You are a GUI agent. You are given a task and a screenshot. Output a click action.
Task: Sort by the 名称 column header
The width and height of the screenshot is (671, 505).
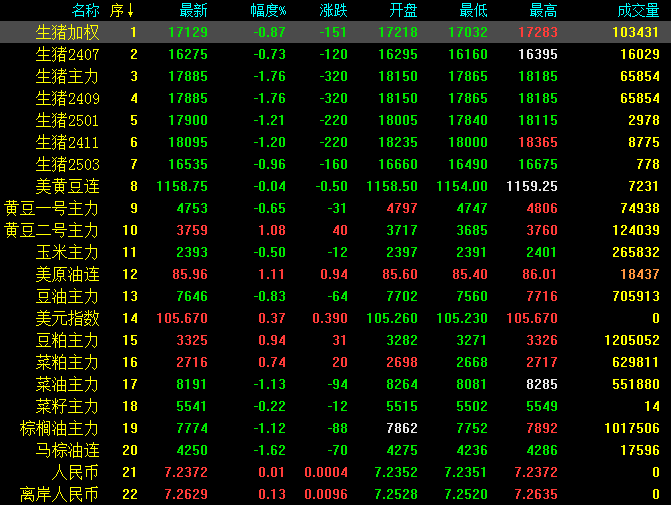click(86, 10)
